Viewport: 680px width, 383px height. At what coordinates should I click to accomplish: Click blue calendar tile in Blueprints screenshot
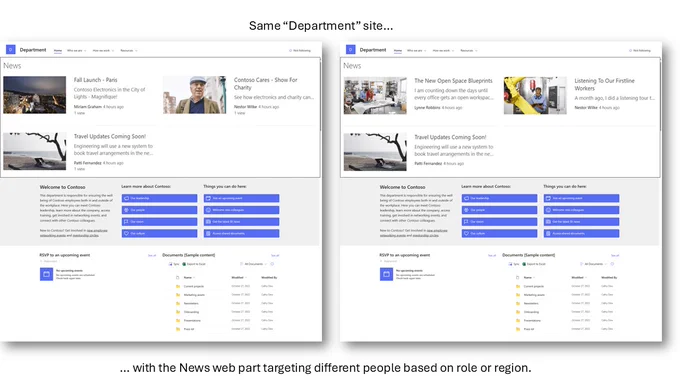(x=386, y=274)
